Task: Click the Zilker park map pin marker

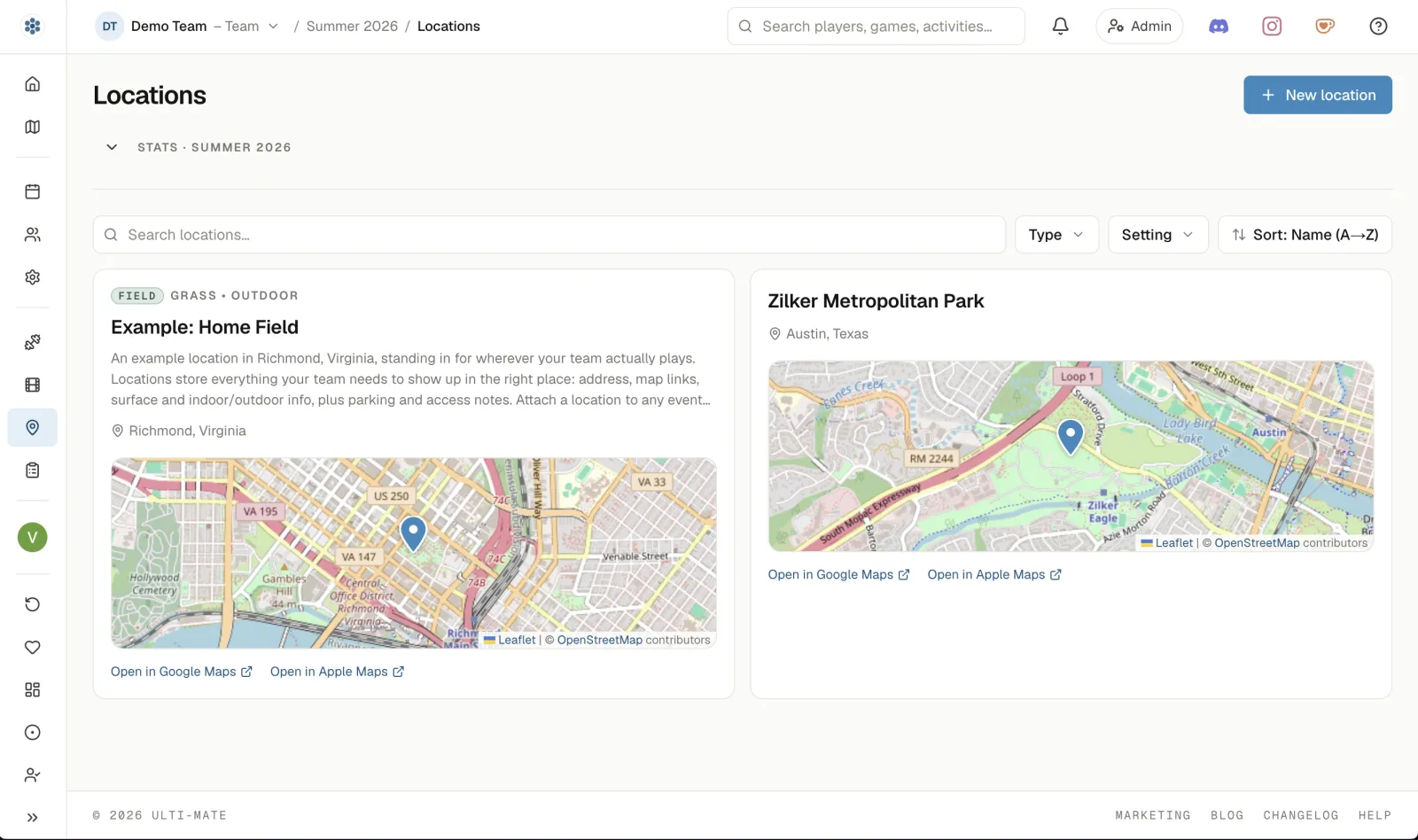Action: click(1071, 436)
